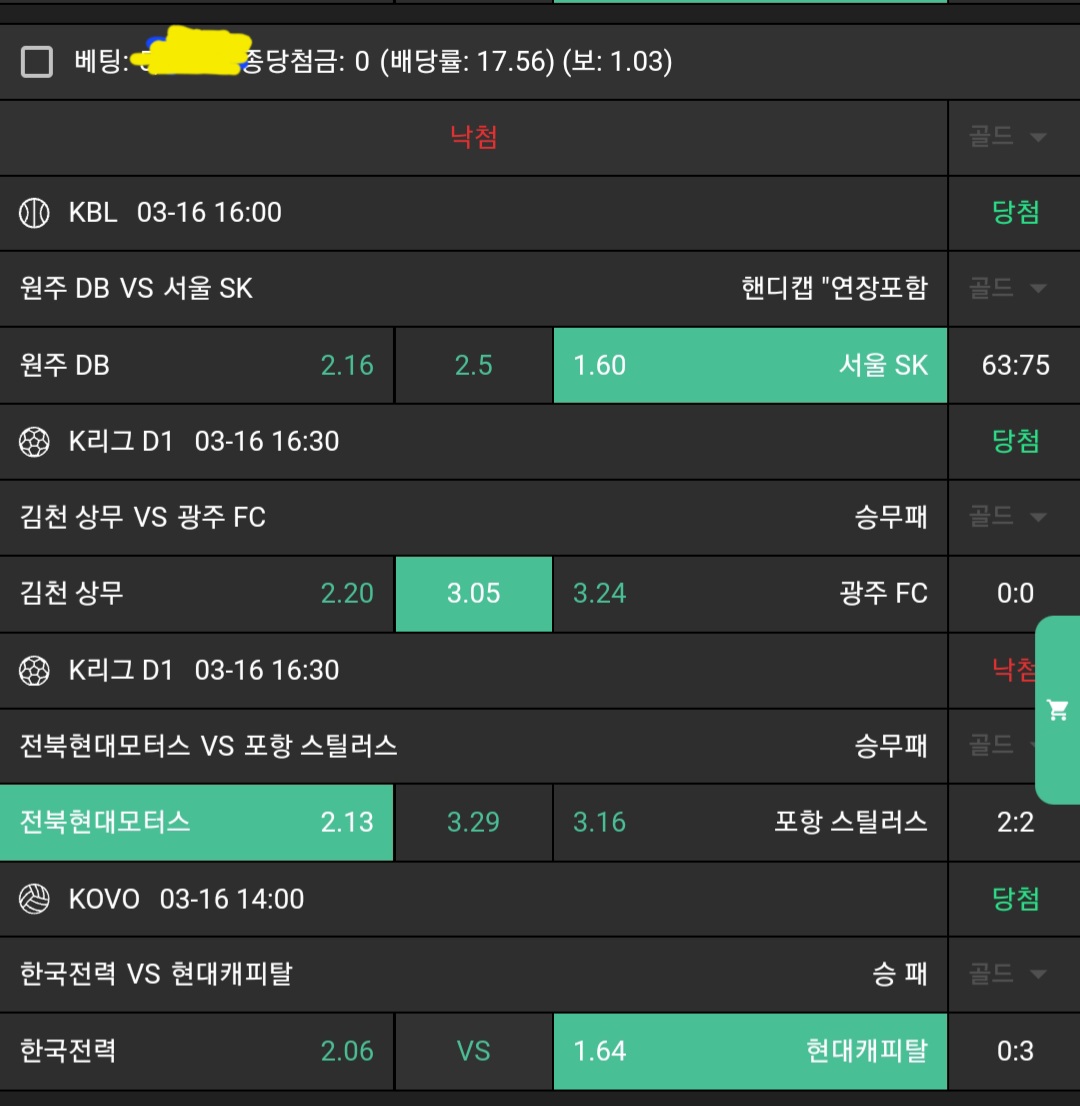Select the highlighted 3.05 draw odds

click(474, 594)
